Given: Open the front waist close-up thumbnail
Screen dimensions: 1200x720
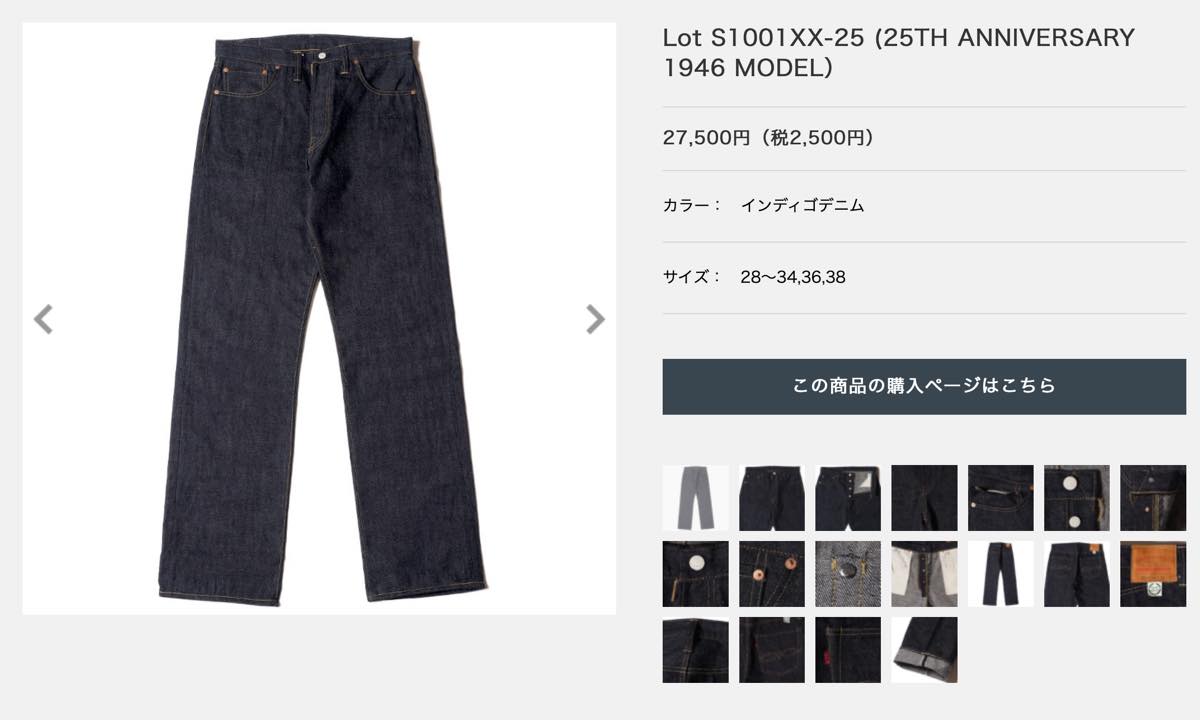Looking at the screenshot, I should (771, 498).
